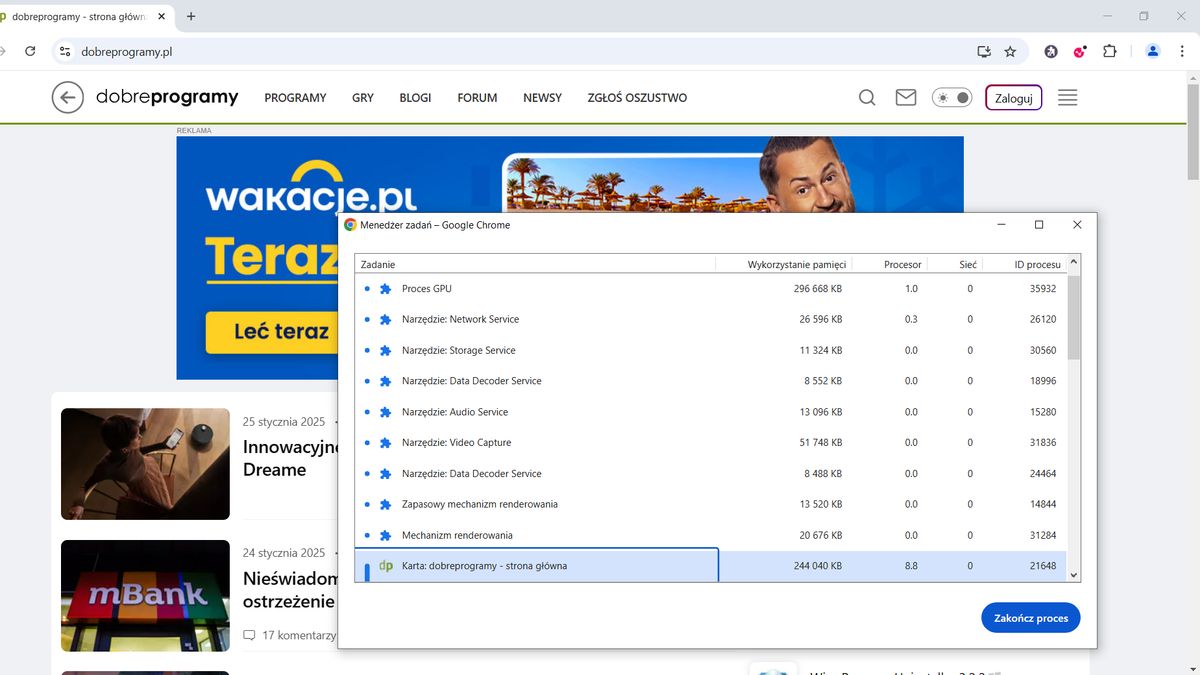Click the puzzle icon beside Storage Service
Image resolution: width=1200 pixels, height=675 pixels.
pos(385,350)
